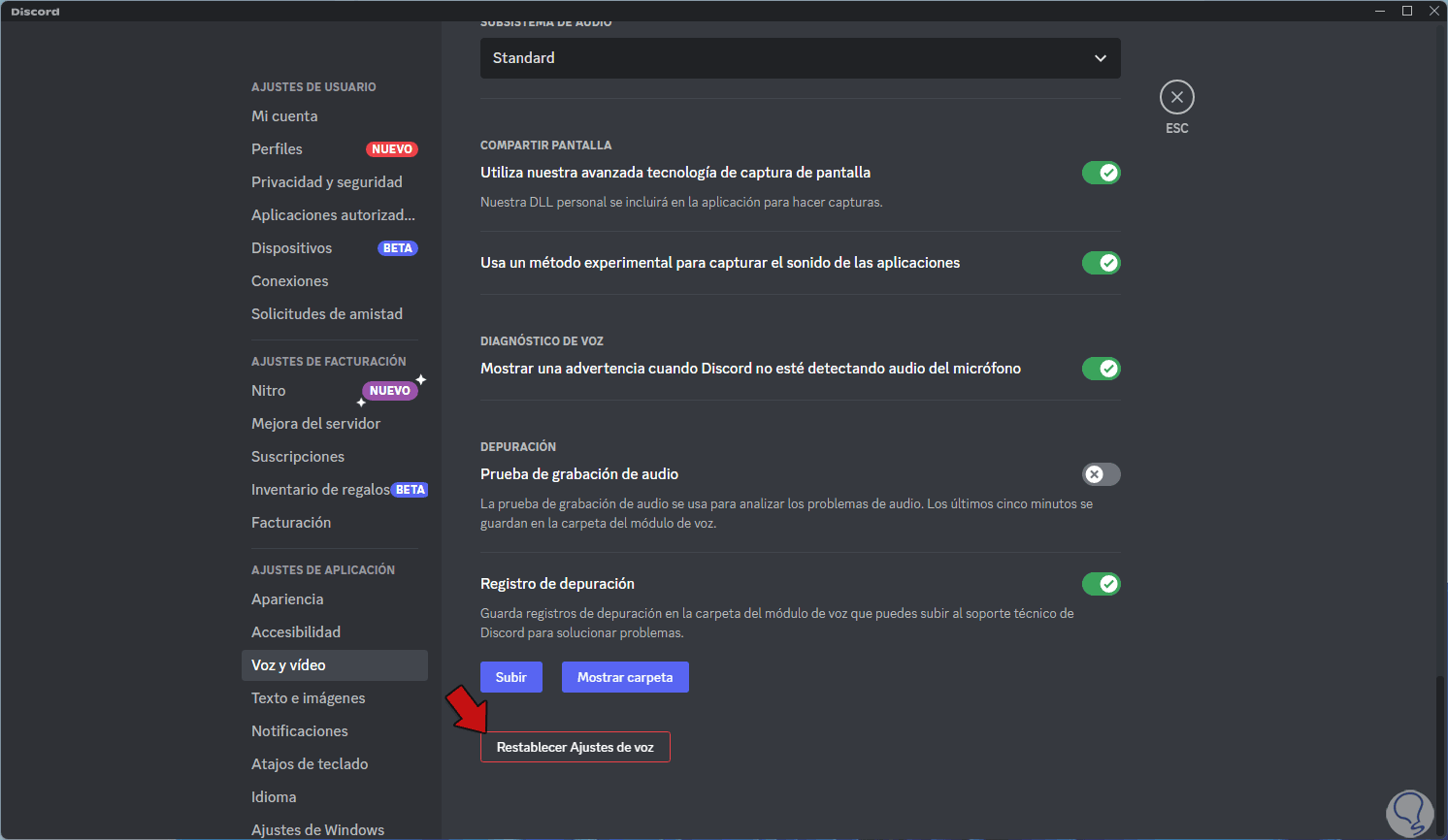Select Idioma in the sidebar
Screen dimensions: 1448x840
tap(334, 797)
